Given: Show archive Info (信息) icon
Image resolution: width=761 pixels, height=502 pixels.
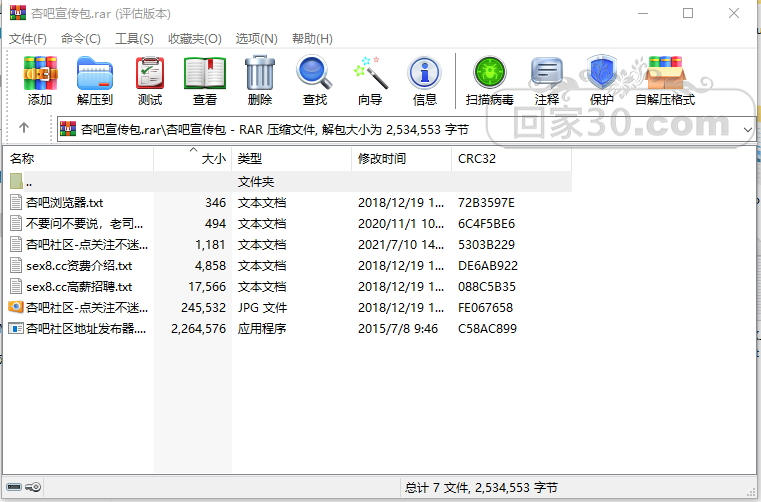Looking at the screenshot, I should (425, 74).
